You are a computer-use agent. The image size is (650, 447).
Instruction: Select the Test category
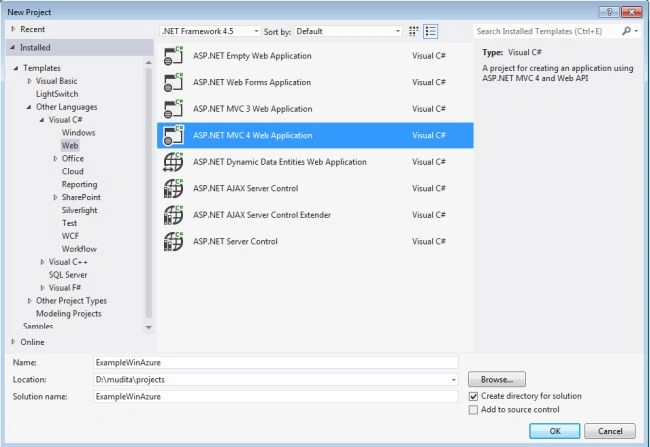coord(69,223)
